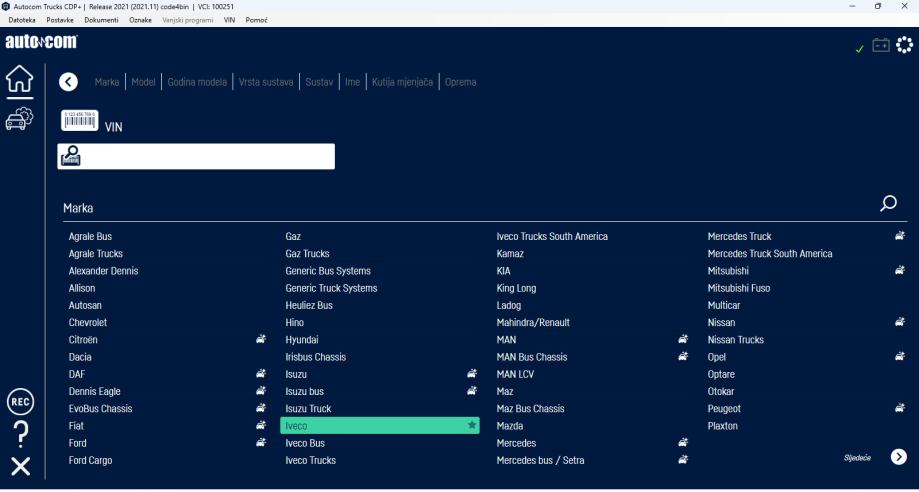Click into the VIN input field
The image size is (919, 492).
point(196,157)
